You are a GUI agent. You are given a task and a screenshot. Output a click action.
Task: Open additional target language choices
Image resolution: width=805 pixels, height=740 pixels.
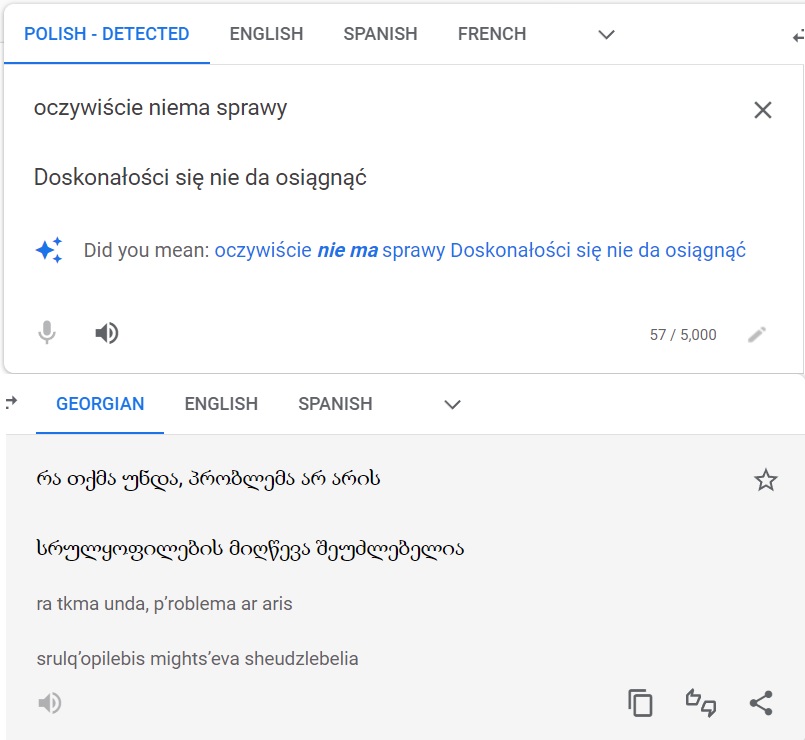pyautogui.click(x=451, y=405)
